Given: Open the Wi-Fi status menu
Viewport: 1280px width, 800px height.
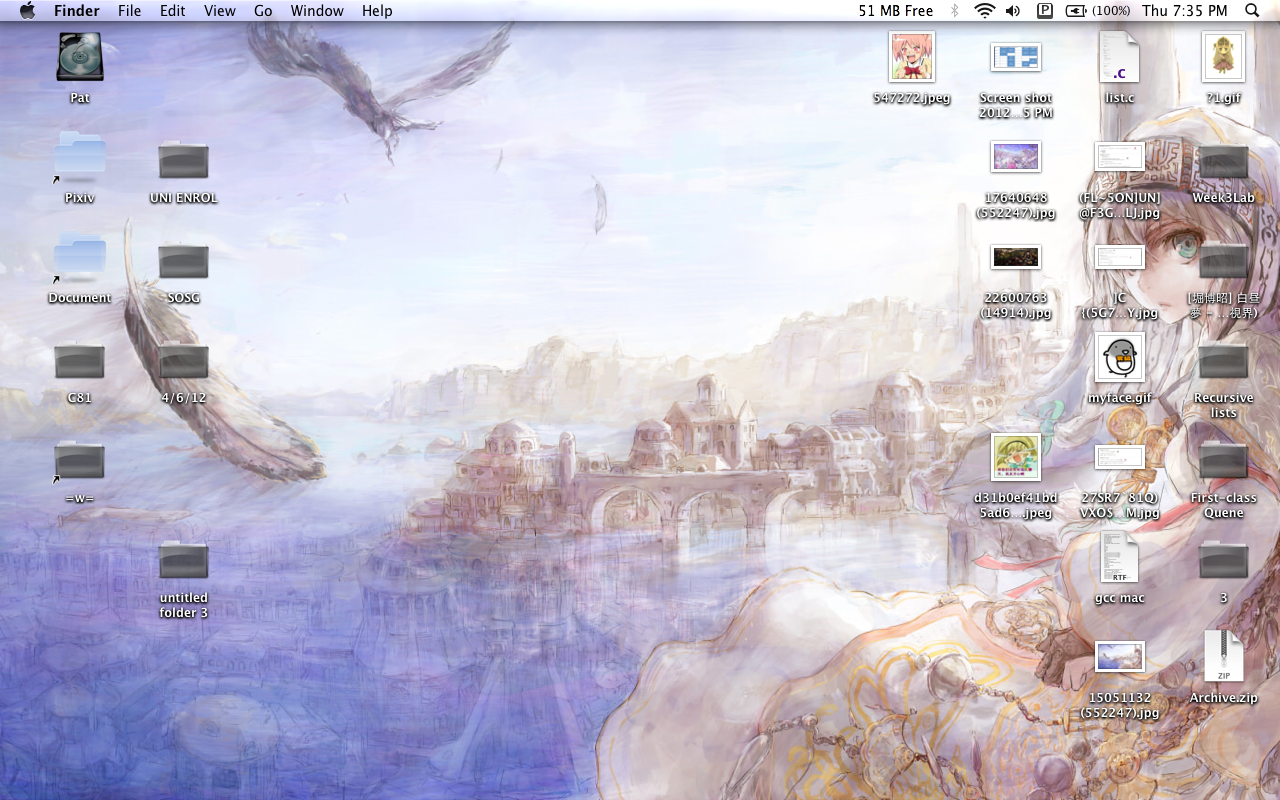Looking at the screenshot, I should click(985, 11).
